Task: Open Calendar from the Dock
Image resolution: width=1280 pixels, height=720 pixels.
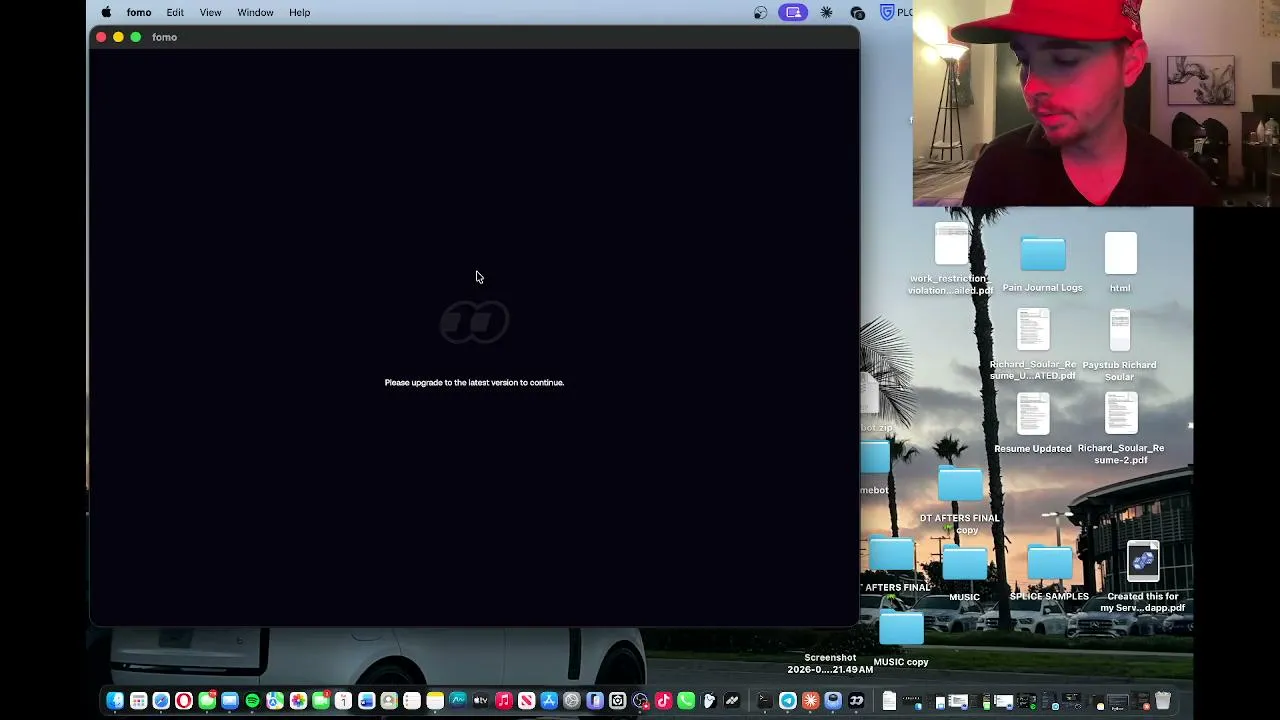Action: click(343, 701)
